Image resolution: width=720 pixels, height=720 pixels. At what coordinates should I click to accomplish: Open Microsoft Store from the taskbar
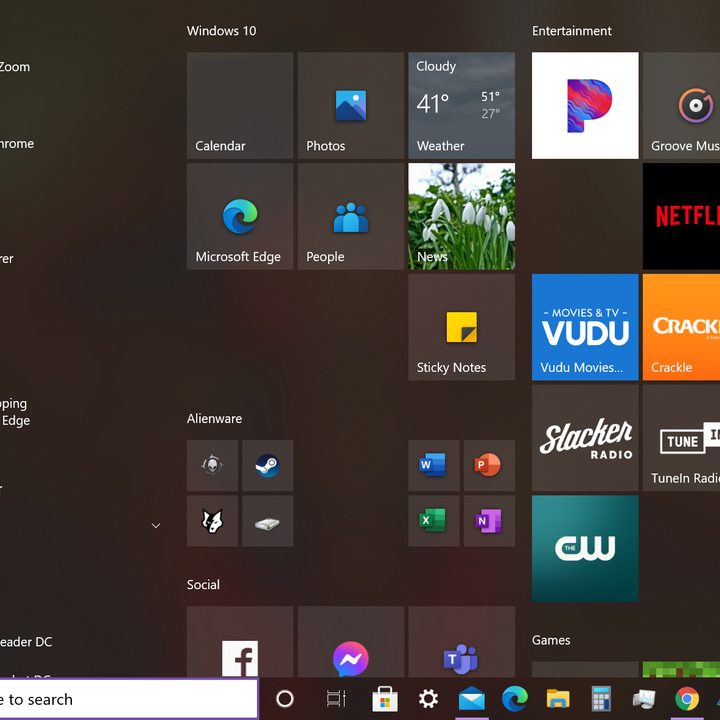coord(385,699)
